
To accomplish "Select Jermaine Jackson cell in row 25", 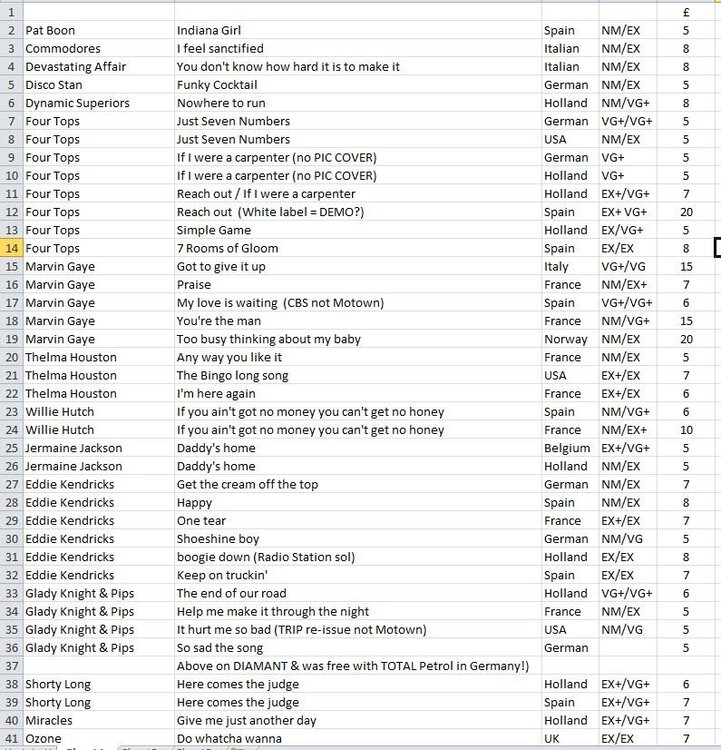I will pos(99,448).
